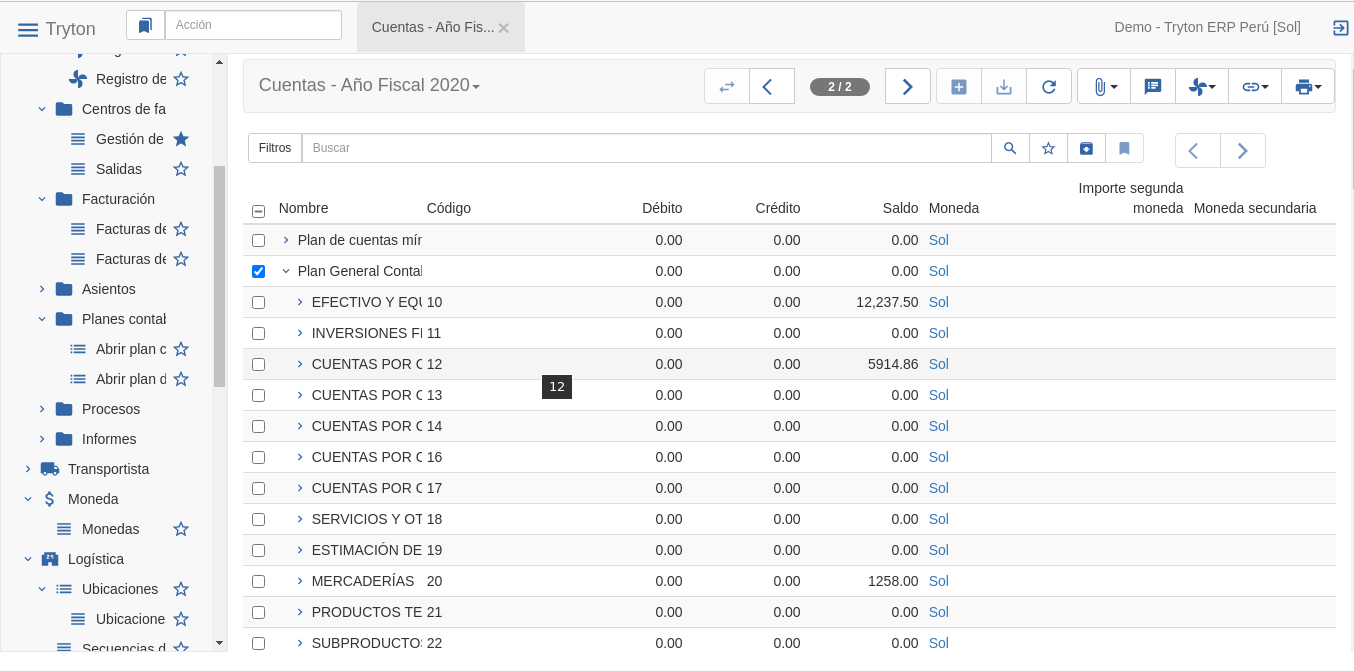Viewport: 1354px width, 671px height.
Task: Expand the 'Plan de cuentas mín' tree row
Action: click(x=285, y=240)
